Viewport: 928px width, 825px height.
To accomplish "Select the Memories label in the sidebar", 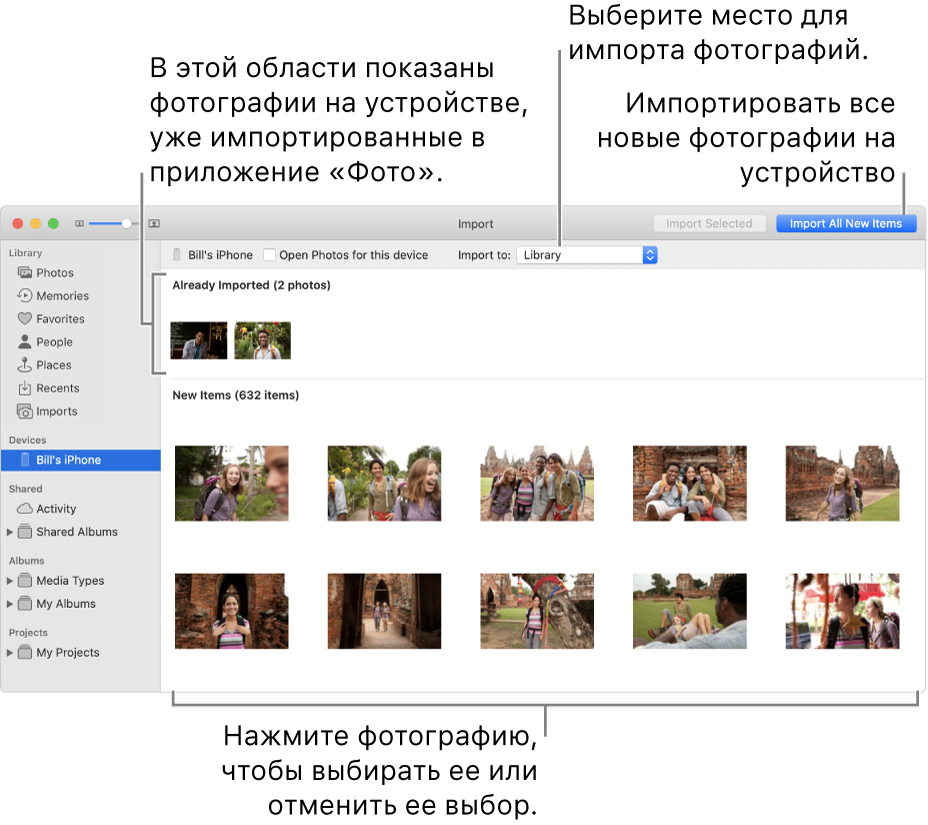I will (x=62, y=296).
